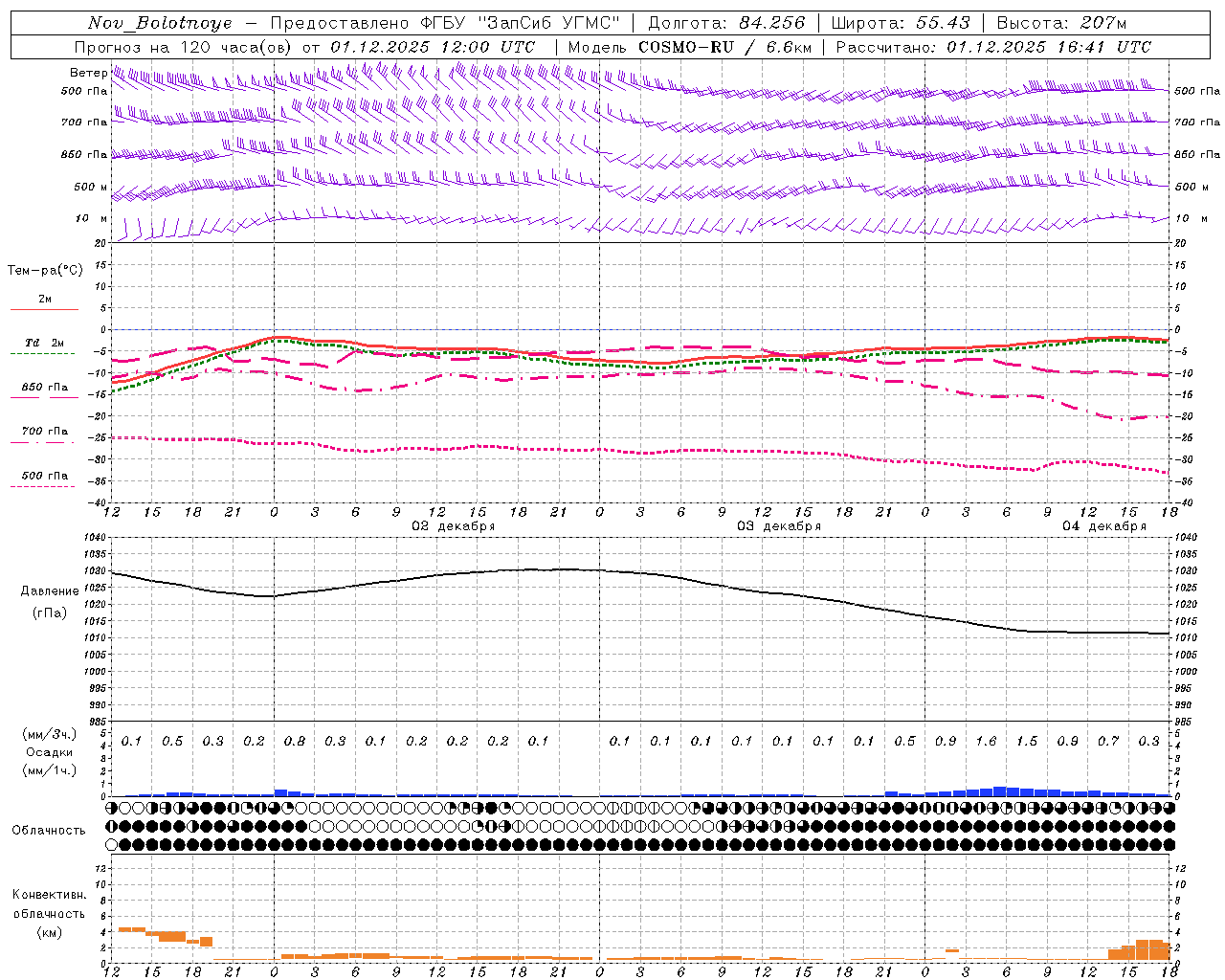The height and width of the screenshot is (980, 1225).
Task: Click the '(км)' convective cloud unit label
Action: click(49, 932)
